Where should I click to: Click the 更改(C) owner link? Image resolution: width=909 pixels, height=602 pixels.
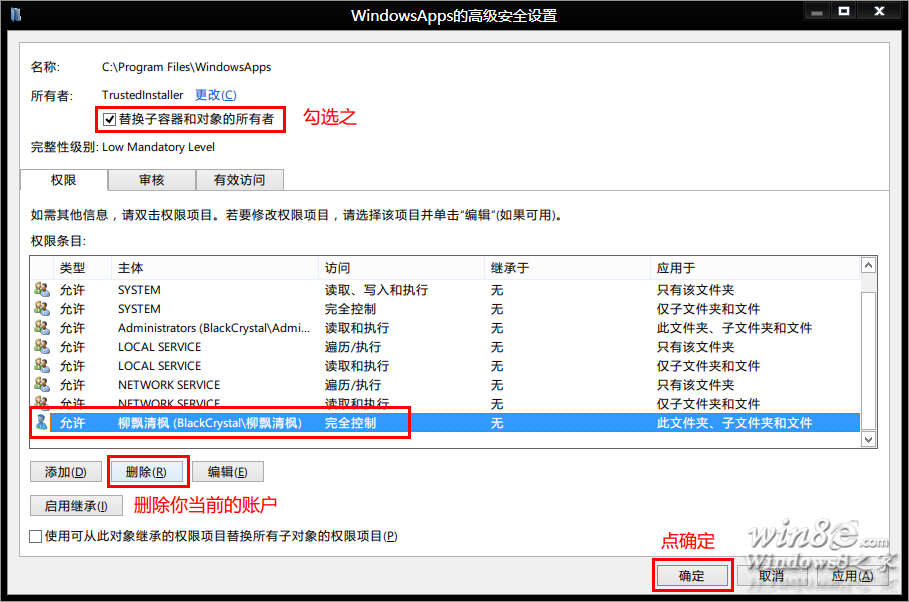[216, 95]
